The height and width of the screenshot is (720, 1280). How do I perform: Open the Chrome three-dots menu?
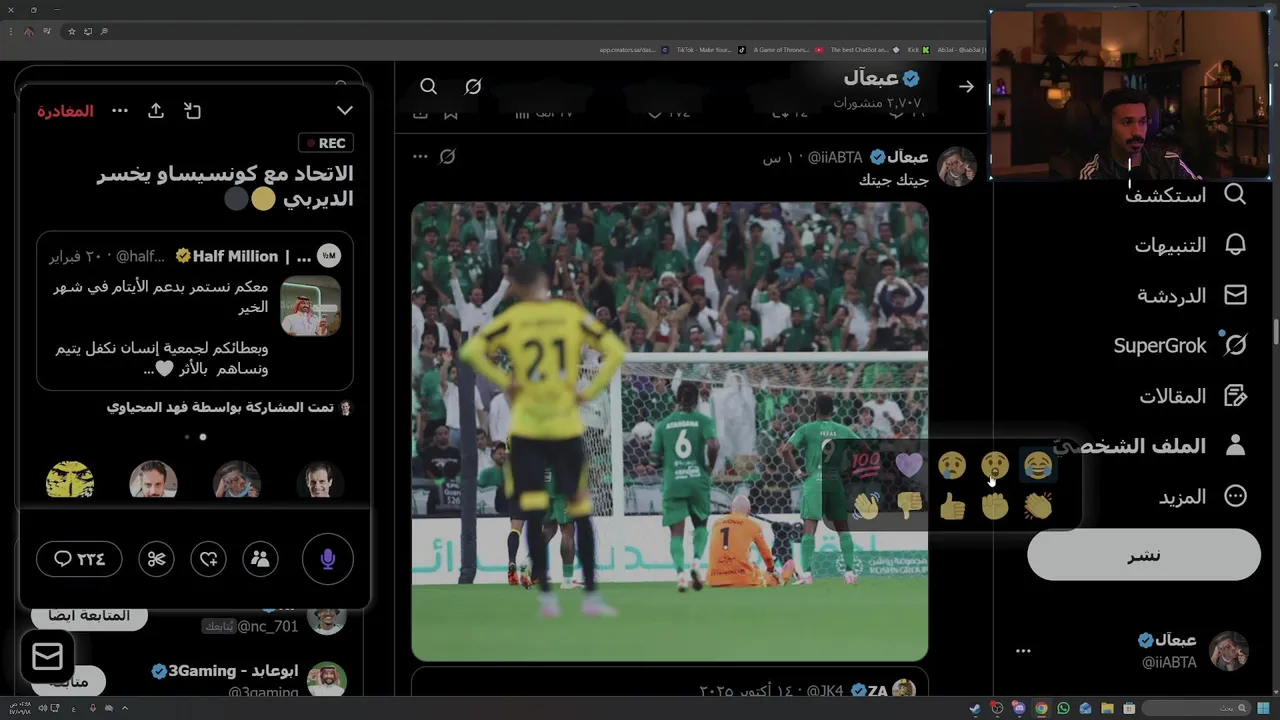point(11,32)
